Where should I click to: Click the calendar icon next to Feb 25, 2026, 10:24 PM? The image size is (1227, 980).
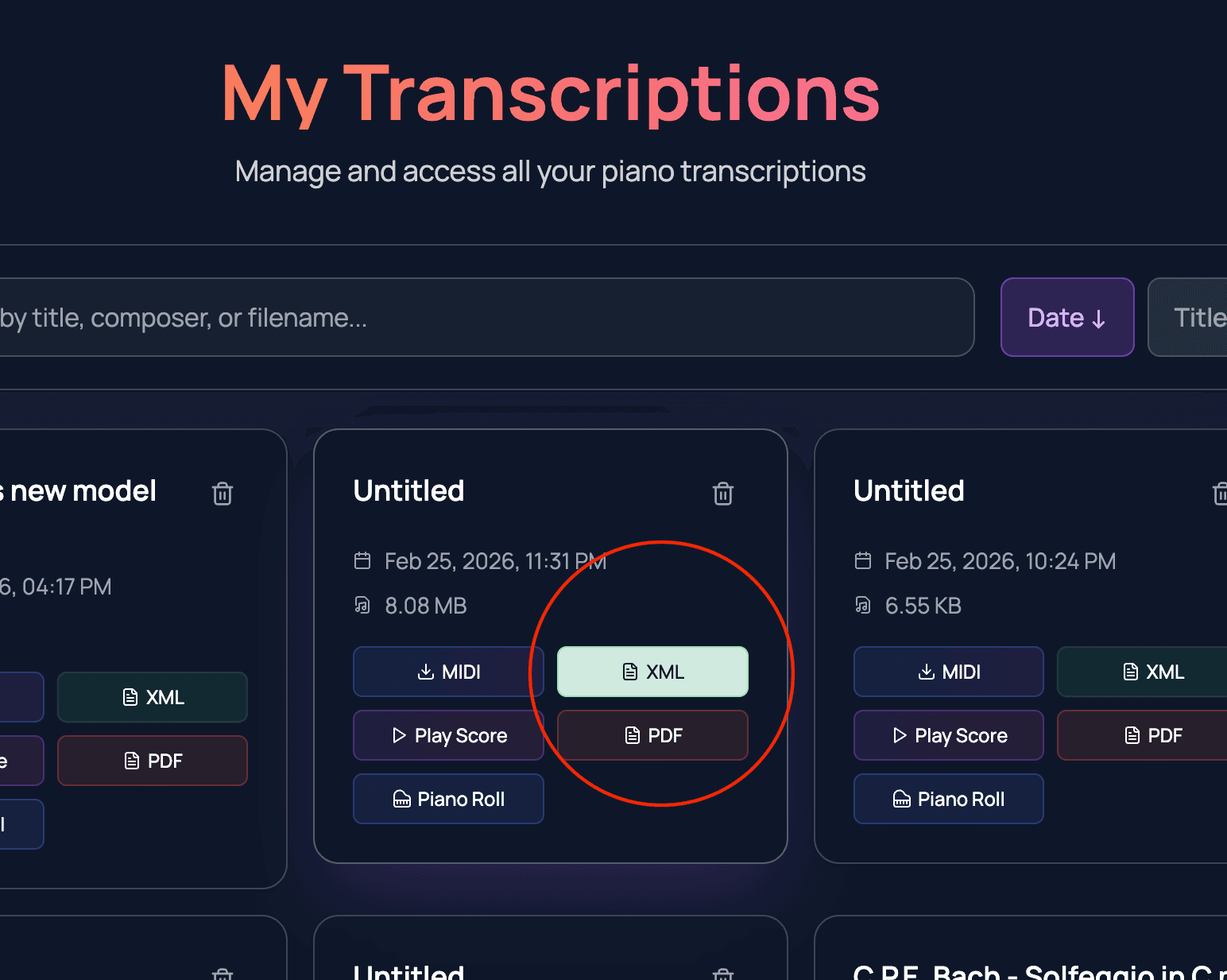[862, 560]
